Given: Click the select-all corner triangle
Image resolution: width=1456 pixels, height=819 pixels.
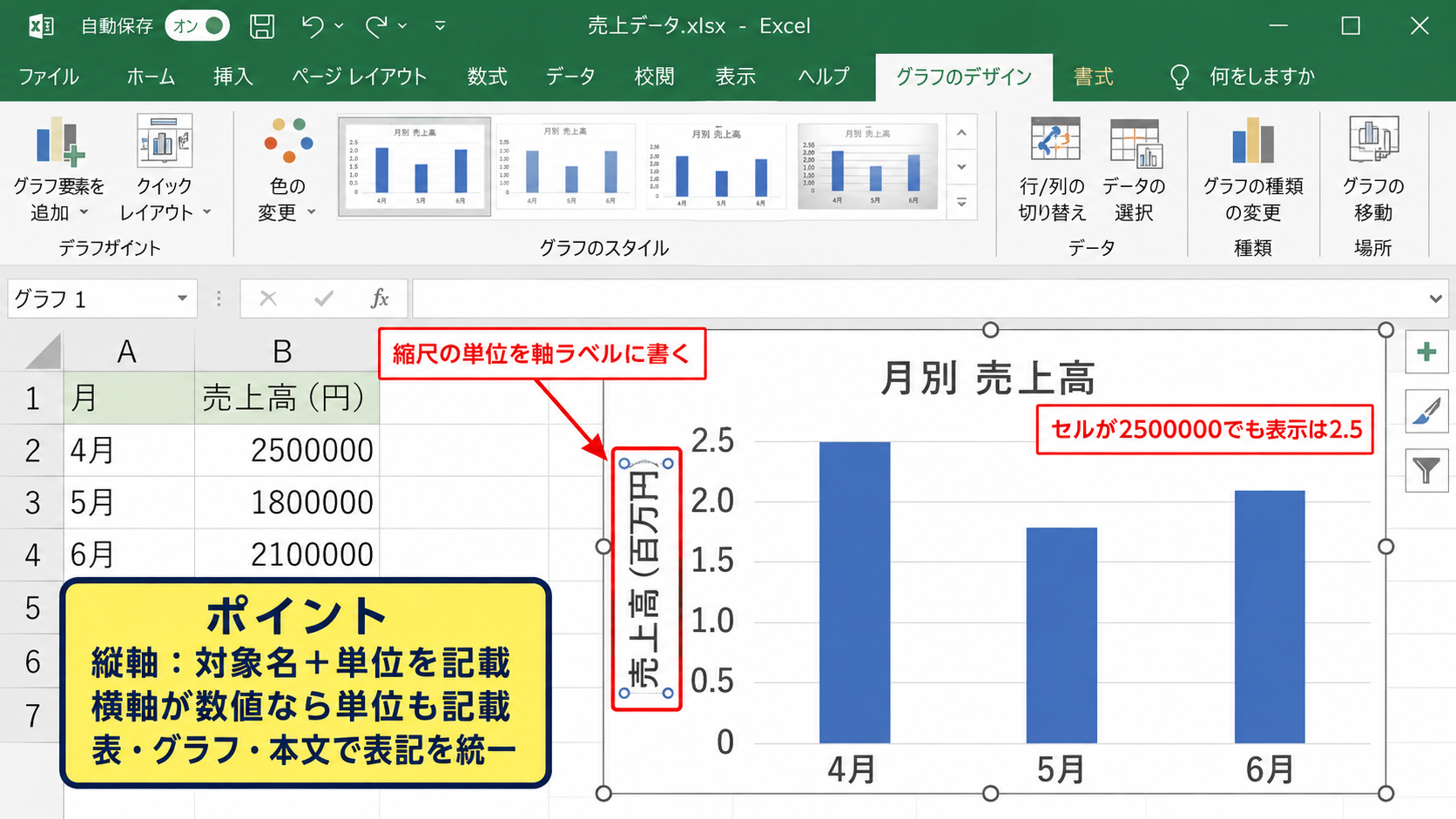Looking at the screenshot, I should coord(43,352).
